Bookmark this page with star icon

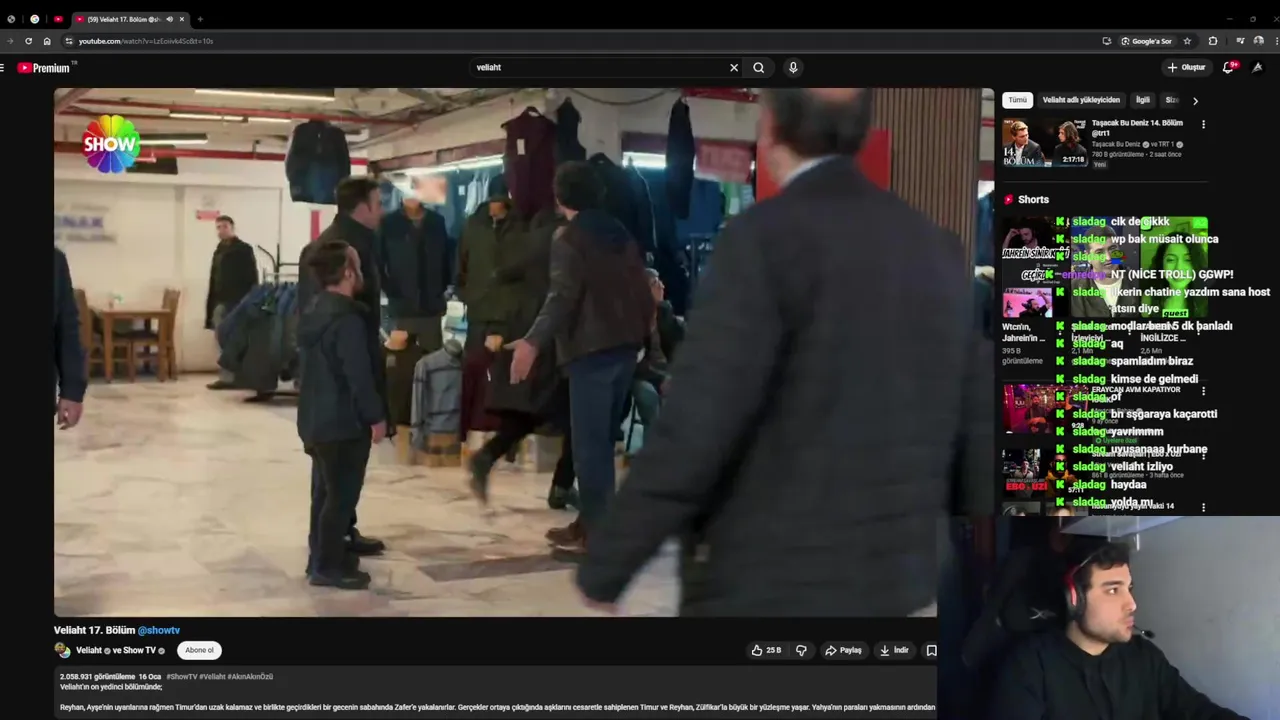point(1187,41)
